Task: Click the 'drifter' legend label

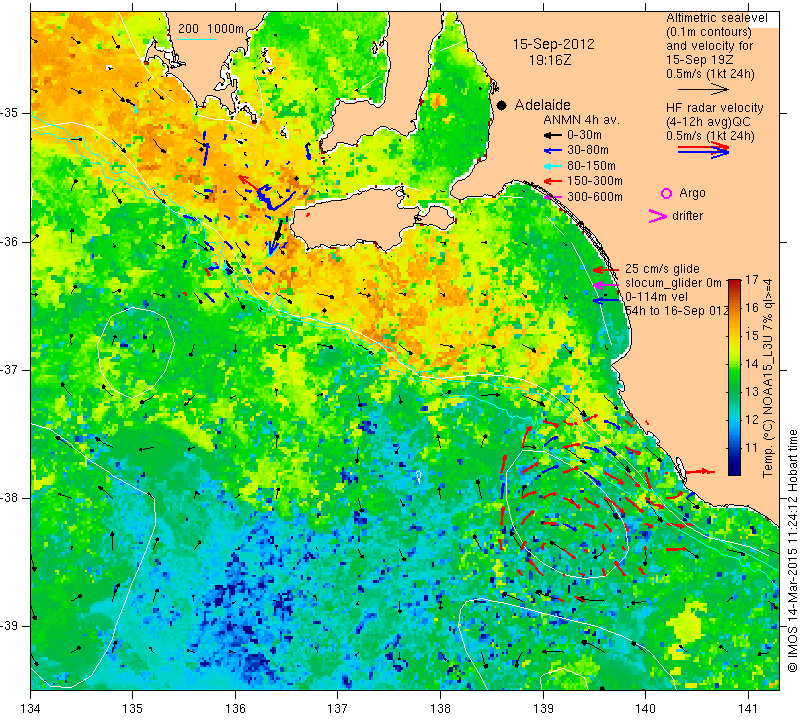Action: pos(687,216)
